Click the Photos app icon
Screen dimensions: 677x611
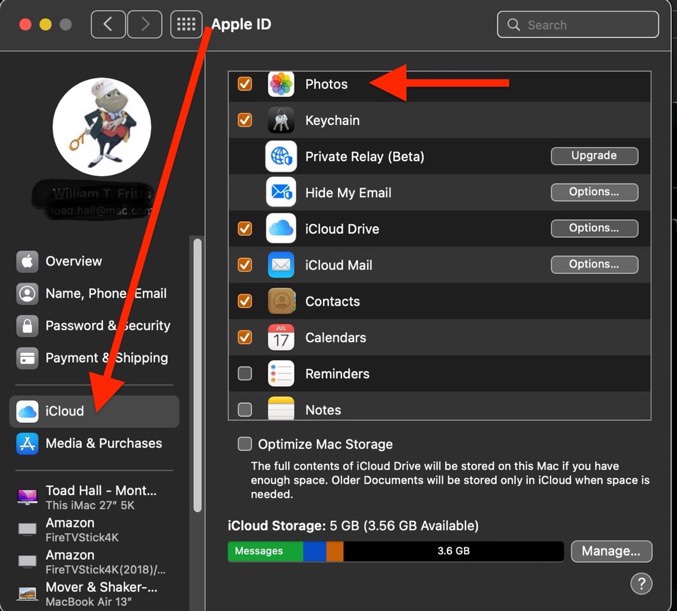pyautogui.click(x=281, y=84)
